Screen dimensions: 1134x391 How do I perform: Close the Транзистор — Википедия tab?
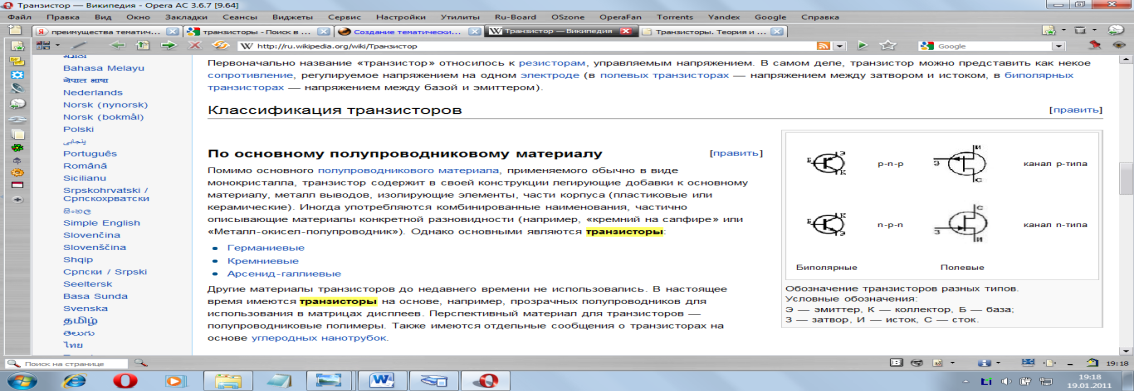(x=626, y=32)
